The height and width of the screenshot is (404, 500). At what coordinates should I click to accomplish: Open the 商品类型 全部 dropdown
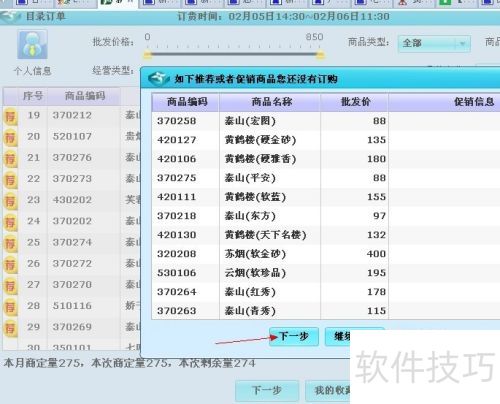(x=434, y=43)
